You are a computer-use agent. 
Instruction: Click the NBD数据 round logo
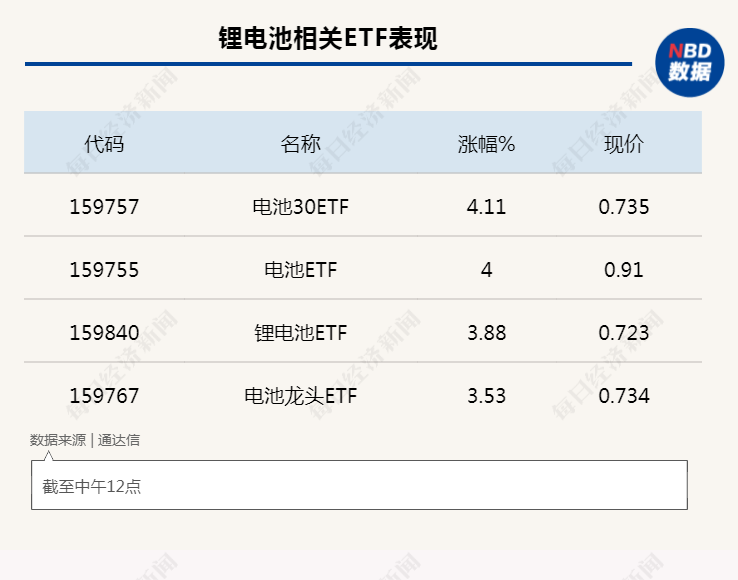coord(690,63)
